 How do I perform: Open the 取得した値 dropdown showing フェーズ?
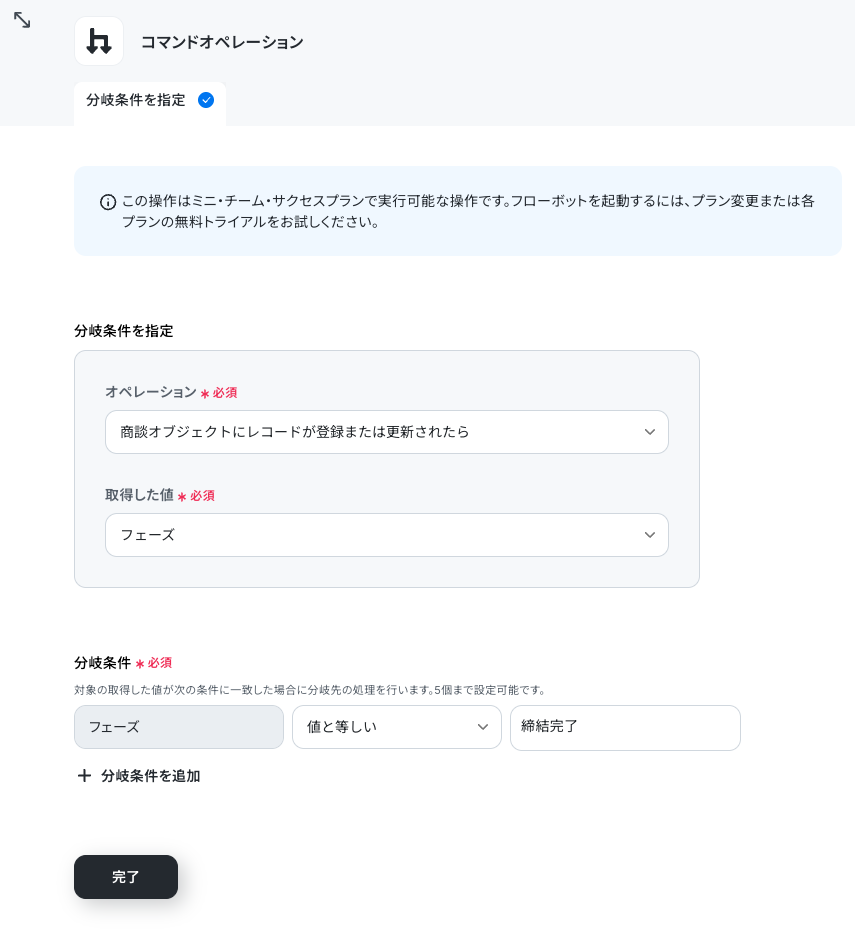coord(386,534)
